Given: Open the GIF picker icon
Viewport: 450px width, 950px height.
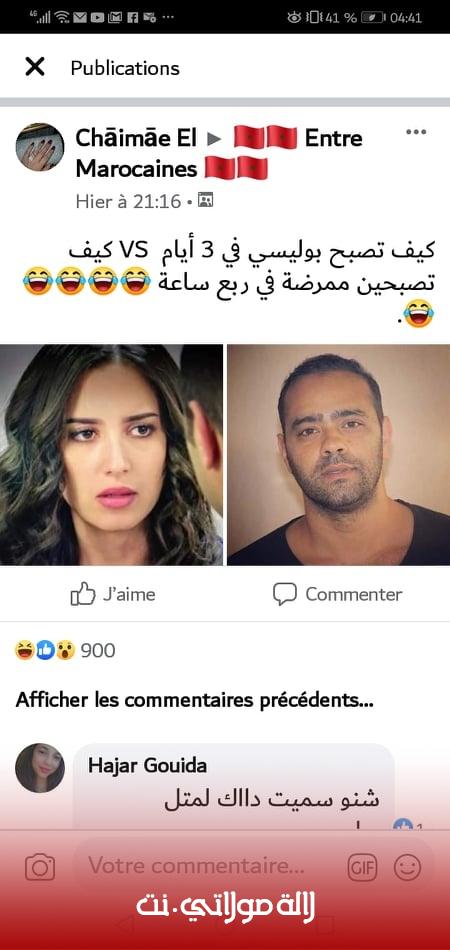Looking at the screenshot, I should point(362,868).
